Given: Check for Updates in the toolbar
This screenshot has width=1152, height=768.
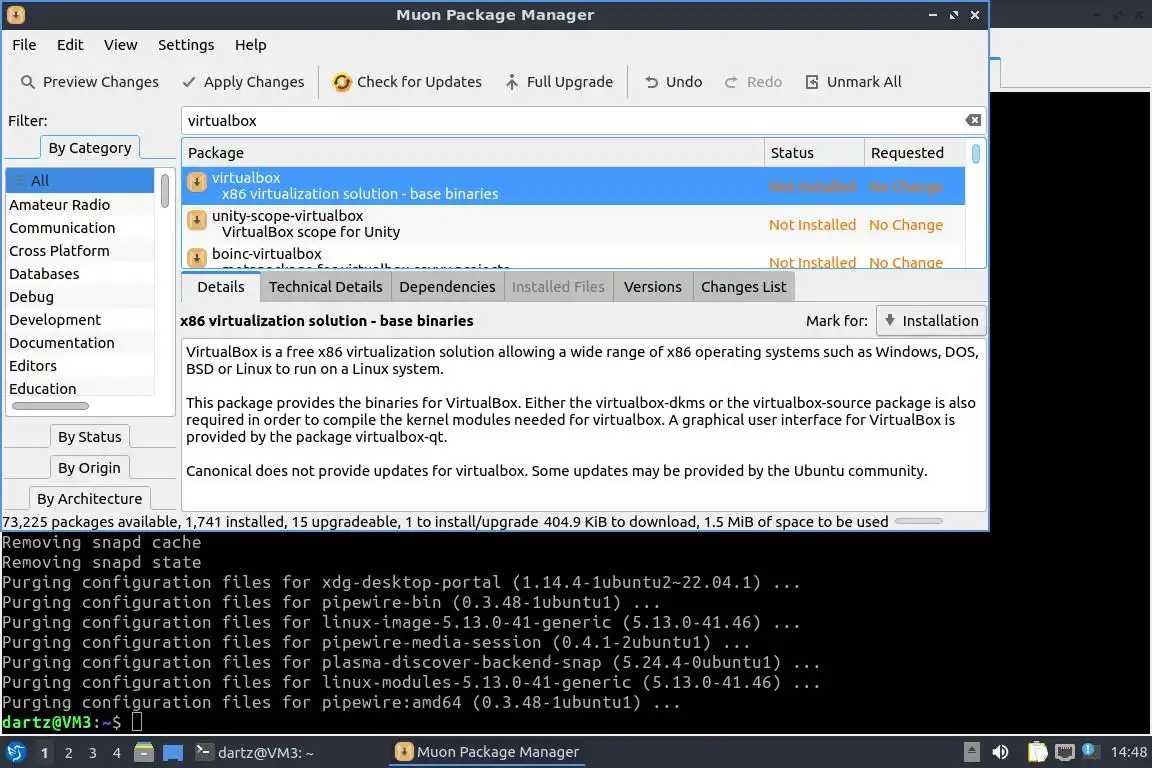Looking at the screenshot, I should pos(407,82).
